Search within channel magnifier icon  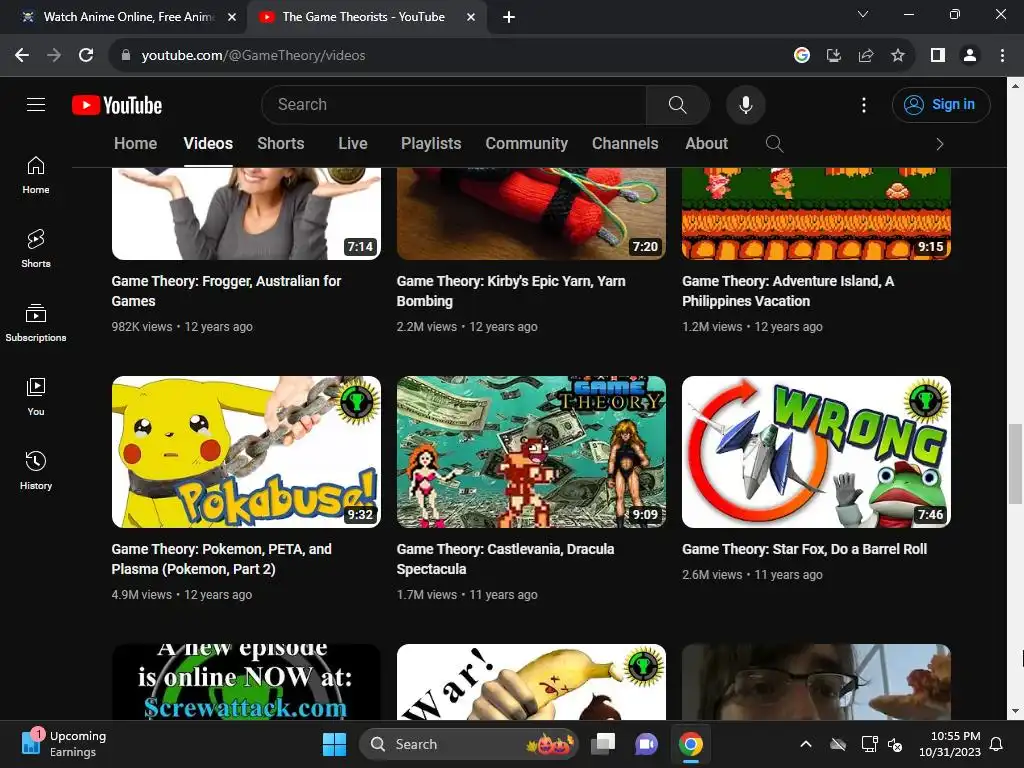tap(774, 144)
